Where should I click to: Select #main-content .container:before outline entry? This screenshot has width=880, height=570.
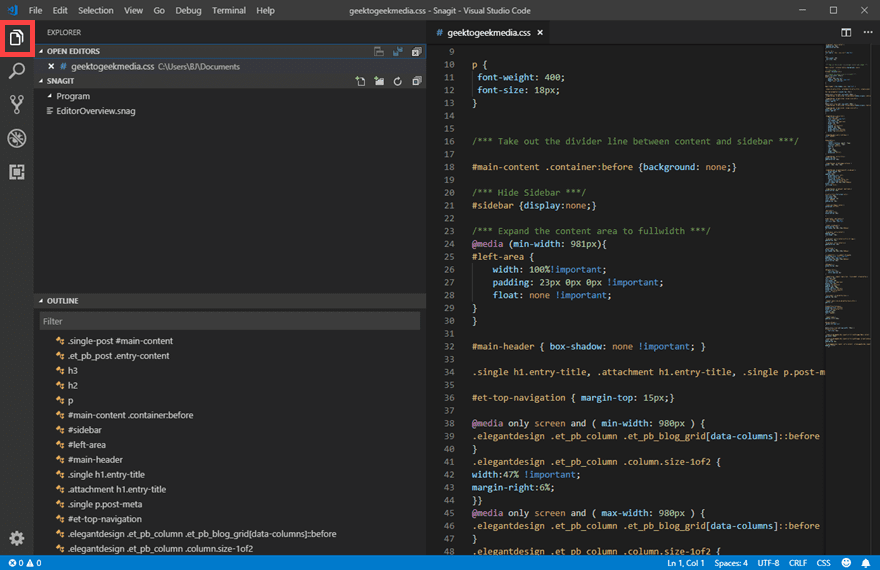(x=230, y=415)
